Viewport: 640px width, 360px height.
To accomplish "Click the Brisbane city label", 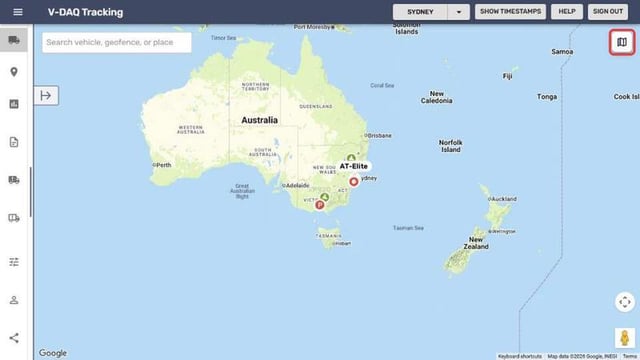I will [x=380, y=136].
